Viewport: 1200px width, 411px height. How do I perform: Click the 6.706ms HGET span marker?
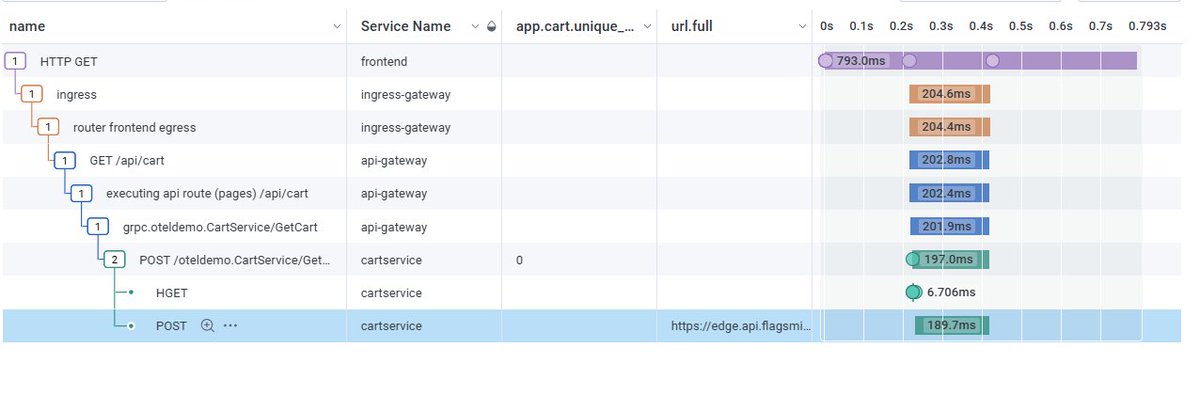click(x=913, y=292)
